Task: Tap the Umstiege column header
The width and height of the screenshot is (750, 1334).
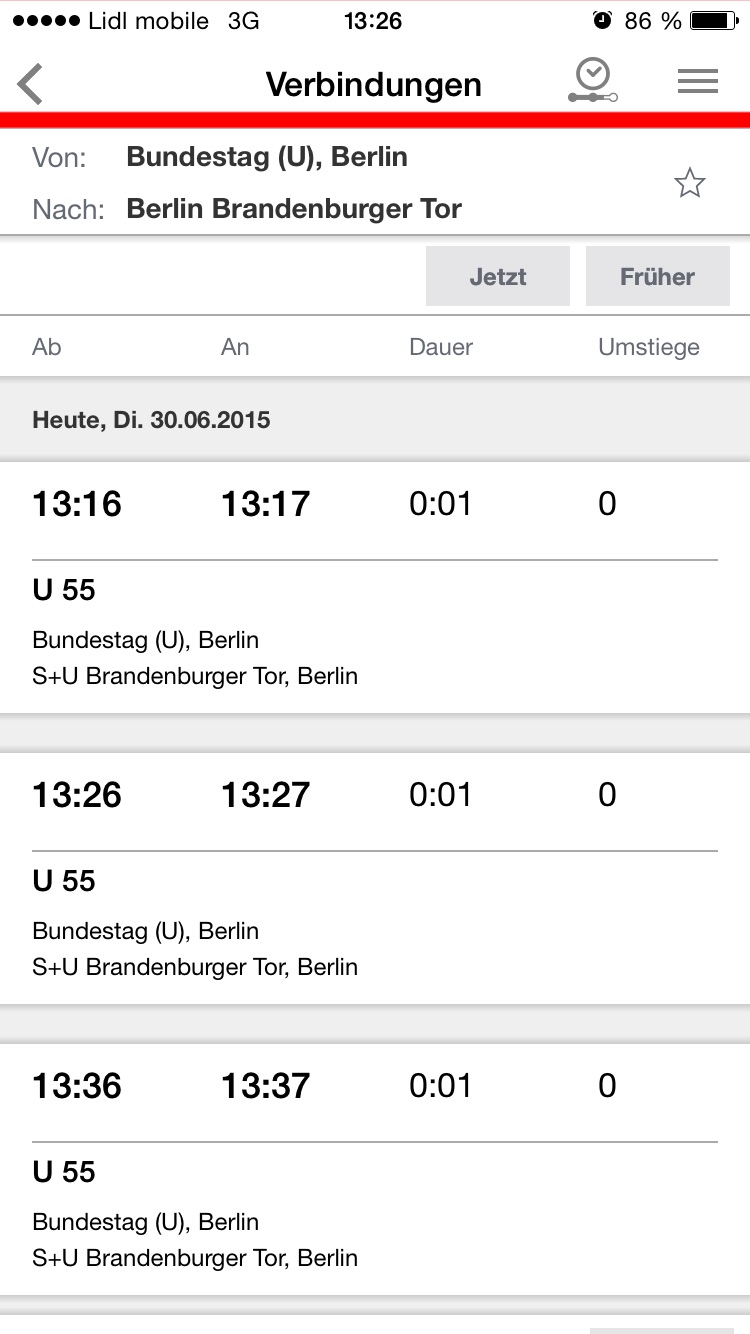Action: 648,347
